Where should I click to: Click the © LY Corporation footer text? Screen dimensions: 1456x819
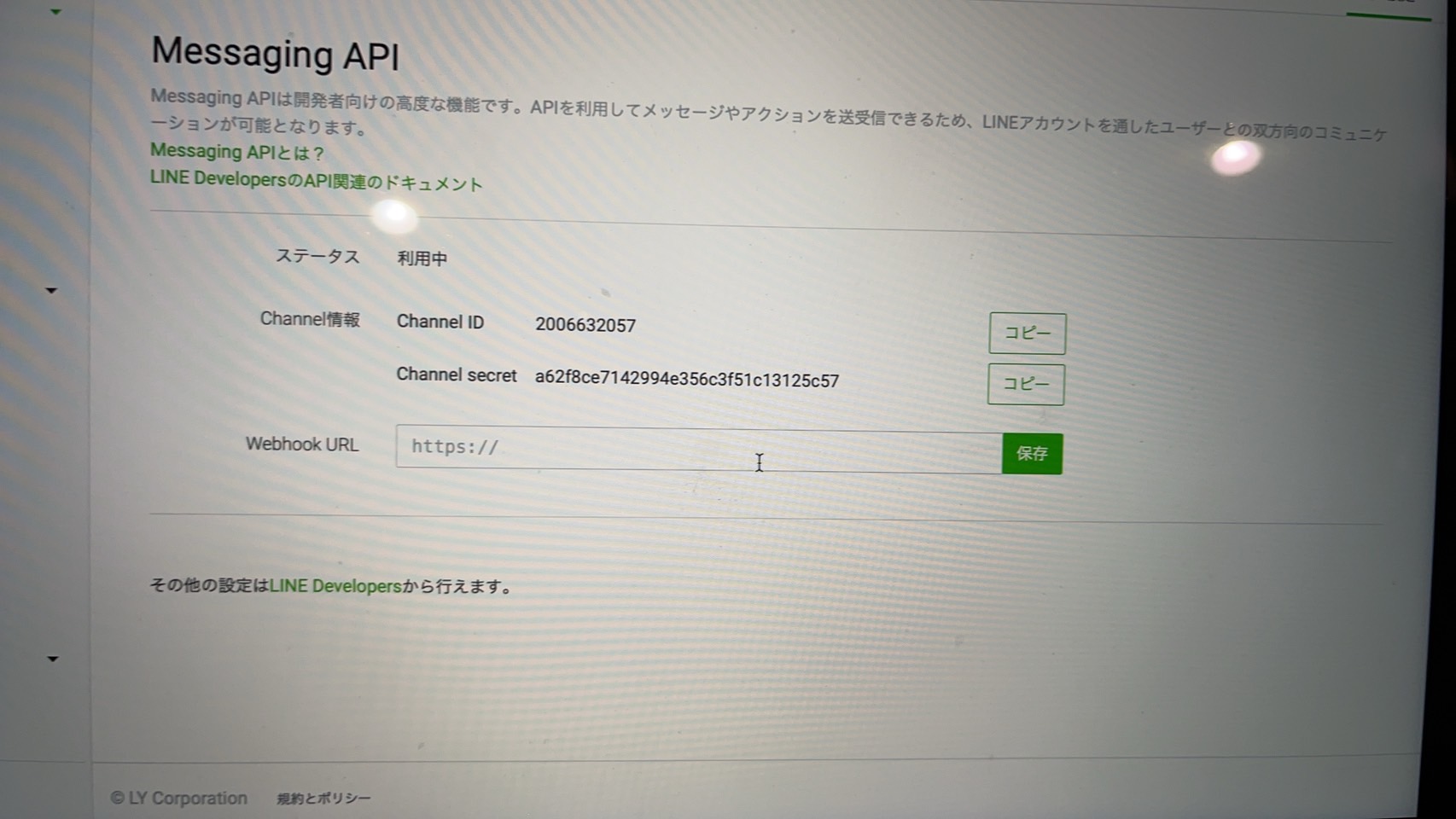pyautogui.click(x=179, y=799)
